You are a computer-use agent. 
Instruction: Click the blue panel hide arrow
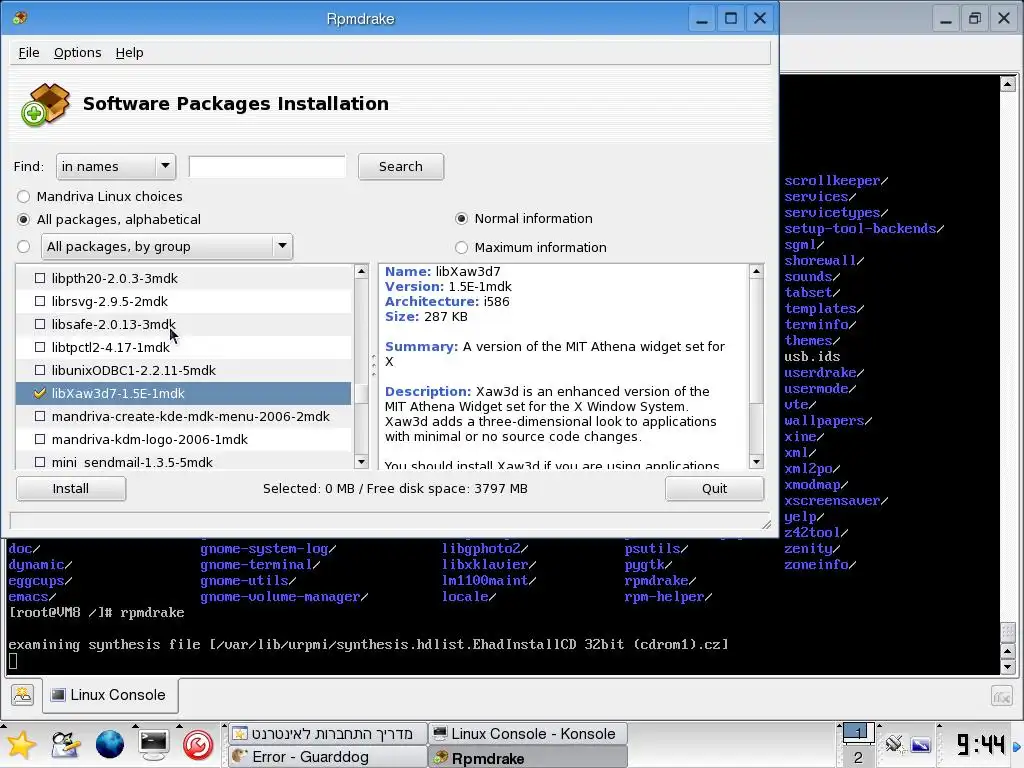(1017, 746)
